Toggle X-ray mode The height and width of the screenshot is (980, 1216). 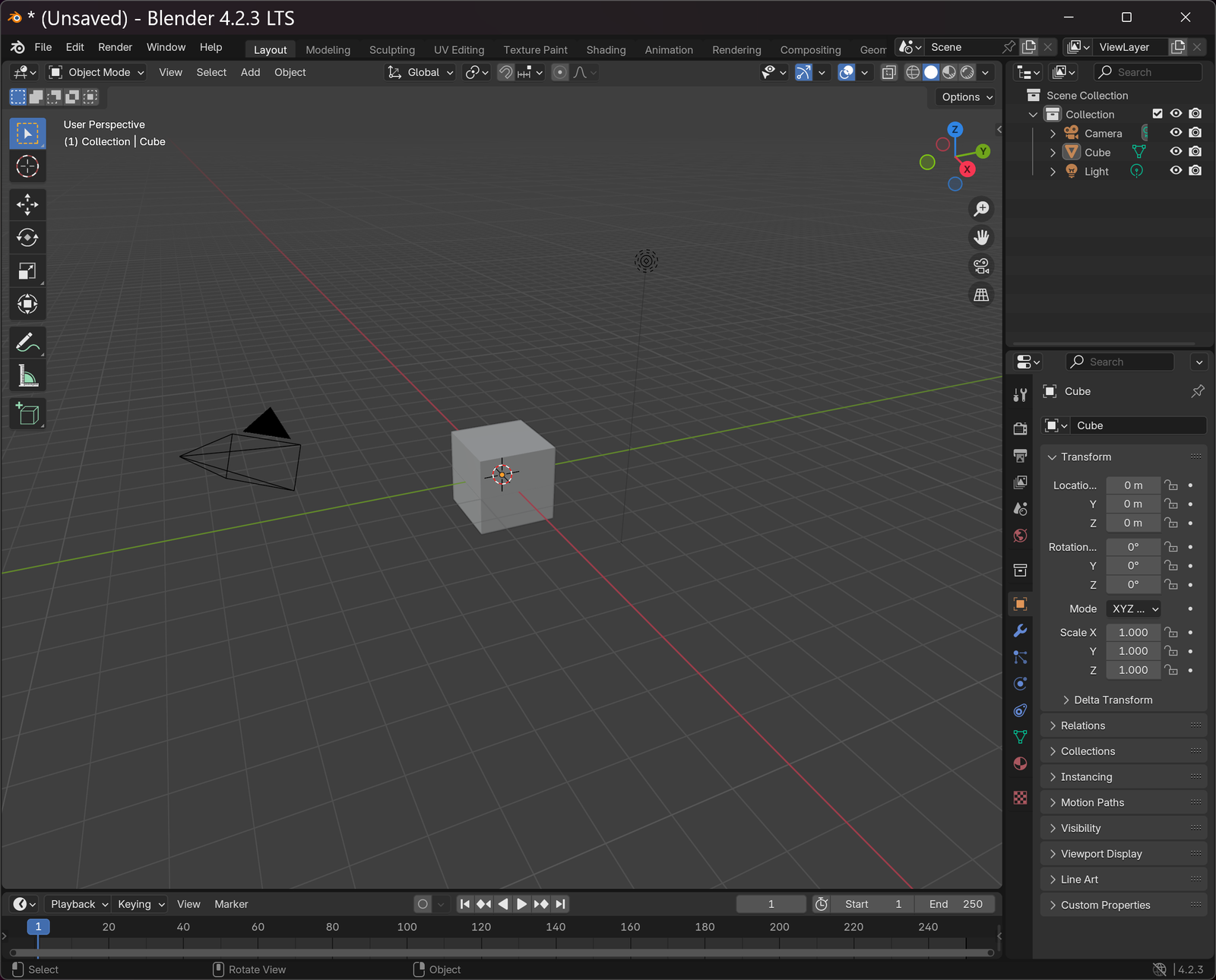(888, 72)
